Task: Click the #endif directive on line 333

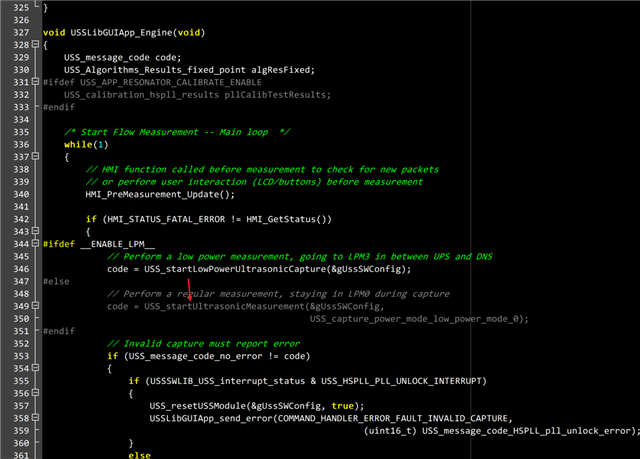Action: pyautogui.click(x=59, y=107)
